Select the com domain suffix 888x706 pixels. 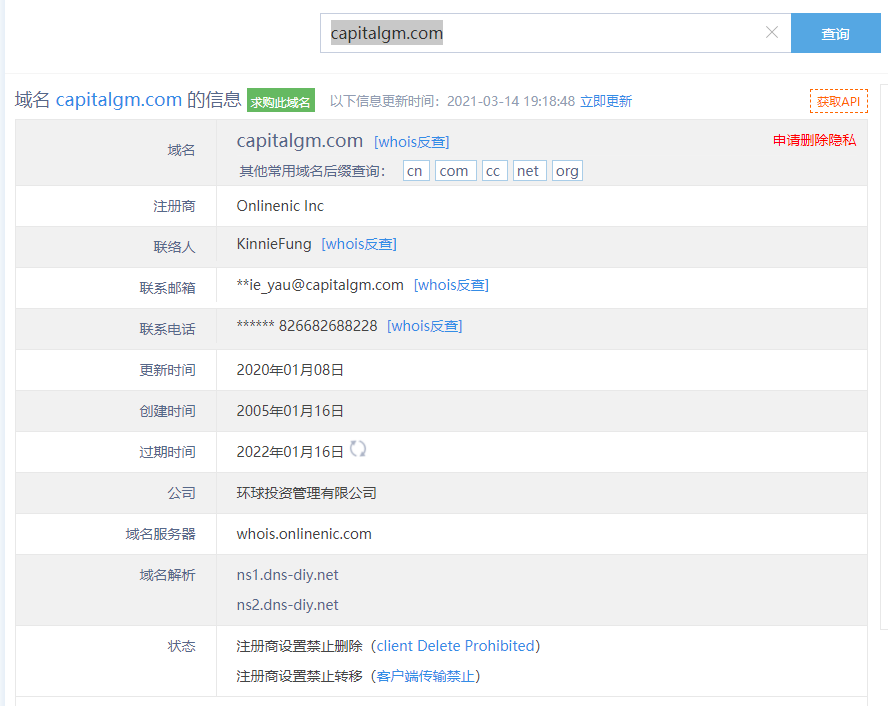454,171
